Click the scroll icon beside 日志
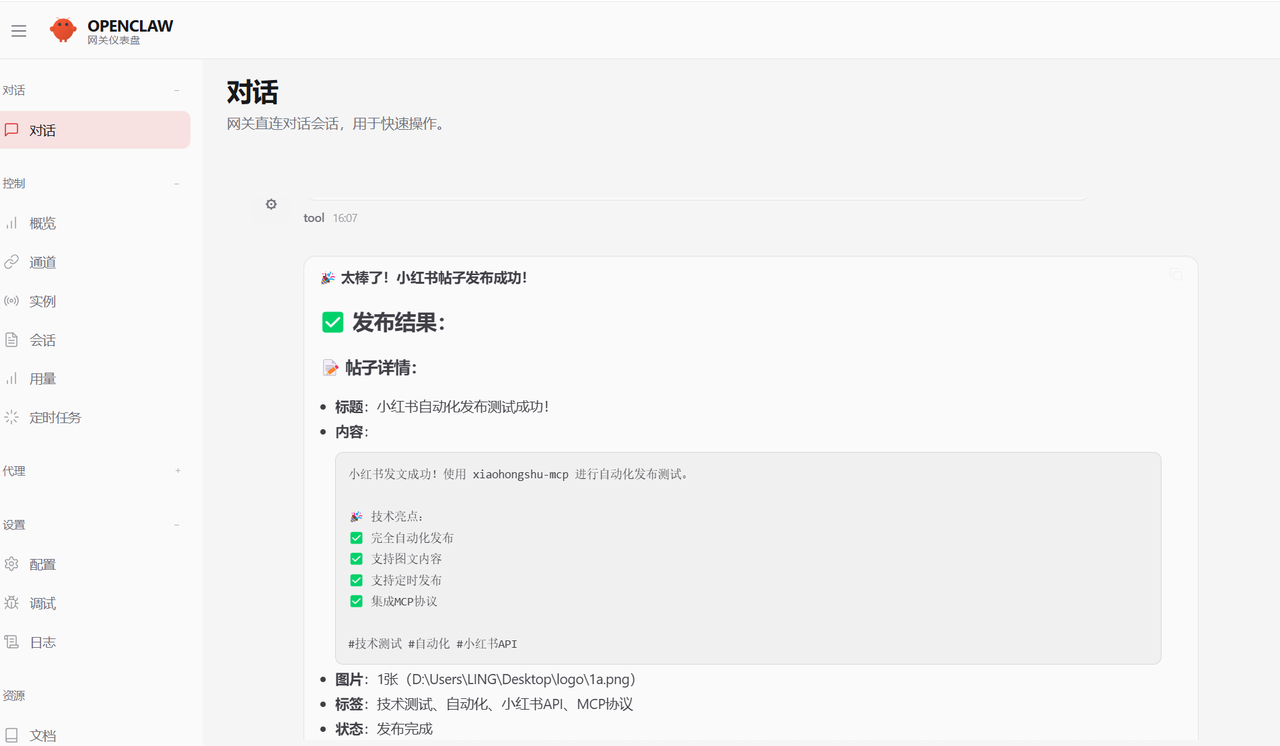 12,642
